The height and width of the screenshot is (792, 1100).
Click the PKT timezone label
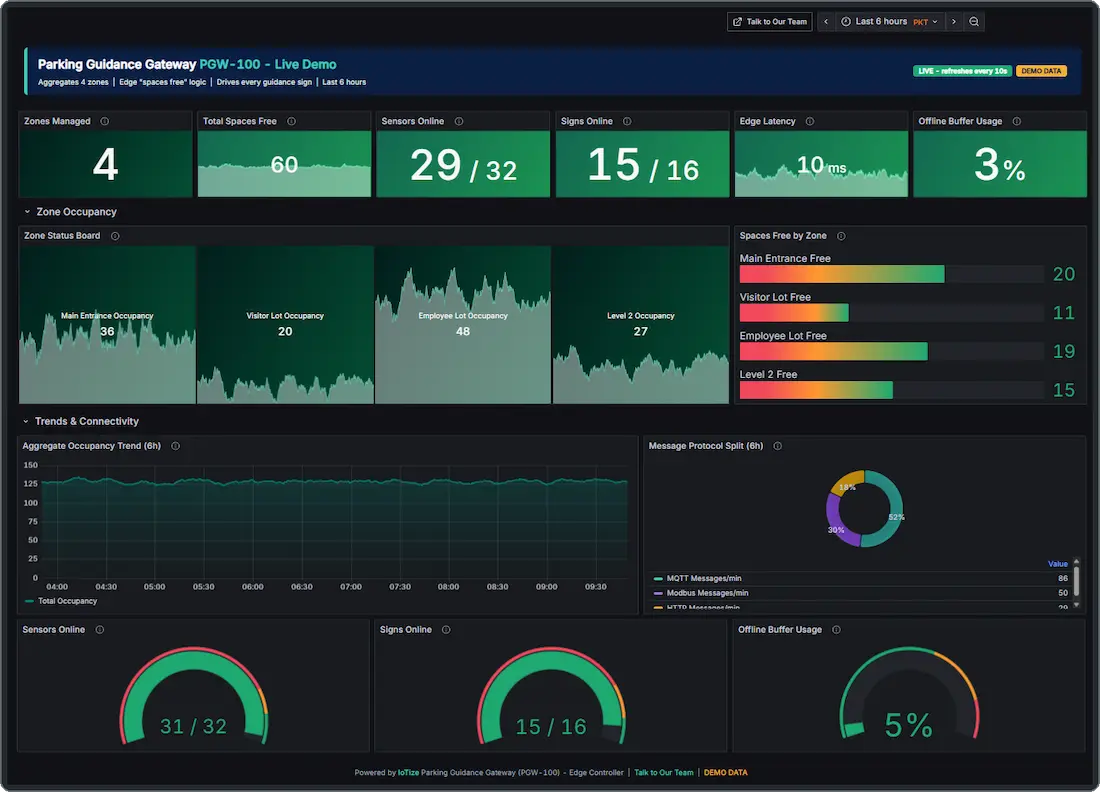920,22
